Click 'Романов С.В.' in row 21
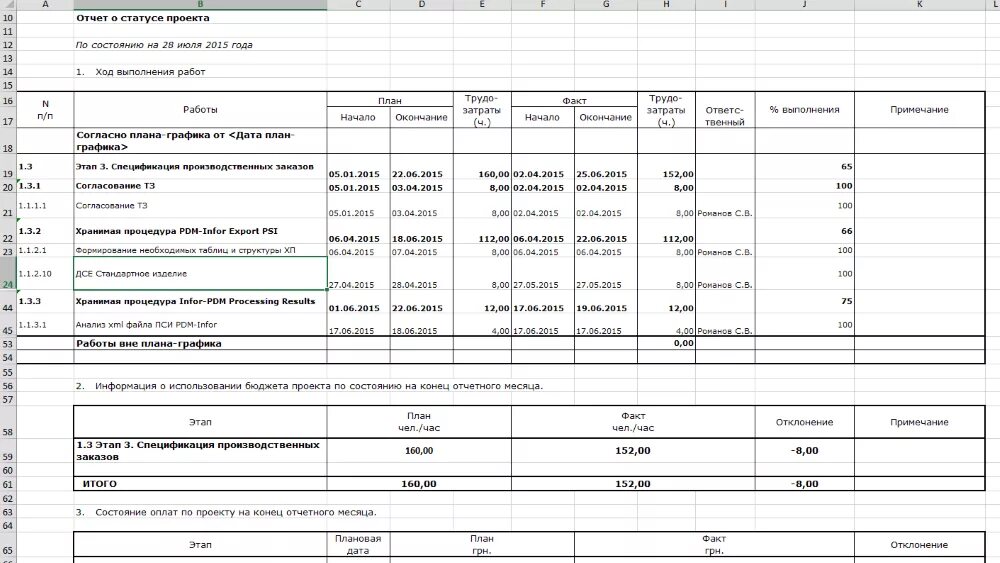Image resolution: width=1000 pixels, height=563 pixels. (724, 214)
